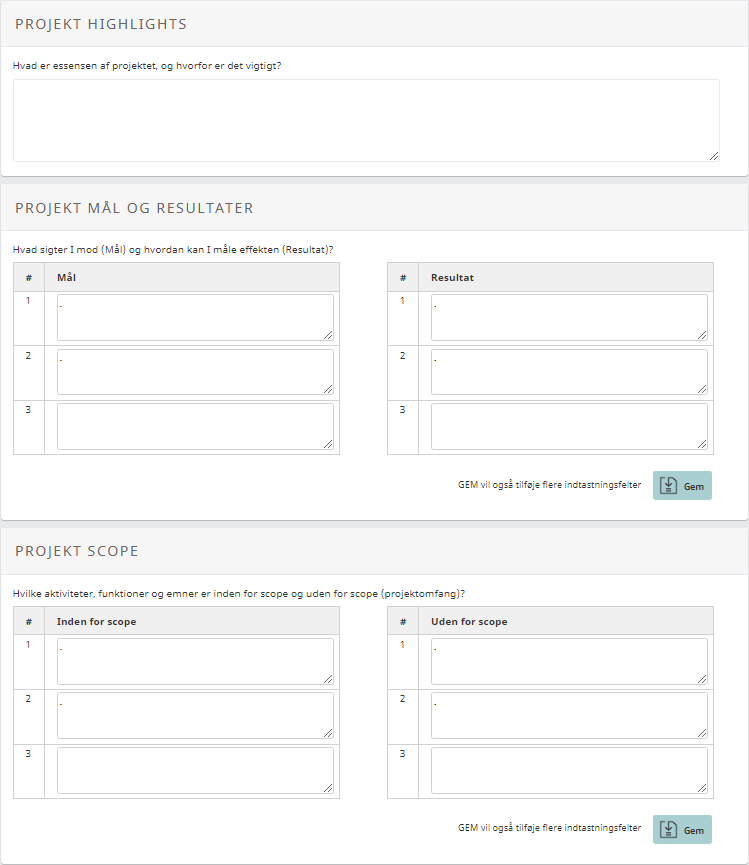Click first Uden for scope field
The width and height of the screenshot is (749, 865).
569,661
